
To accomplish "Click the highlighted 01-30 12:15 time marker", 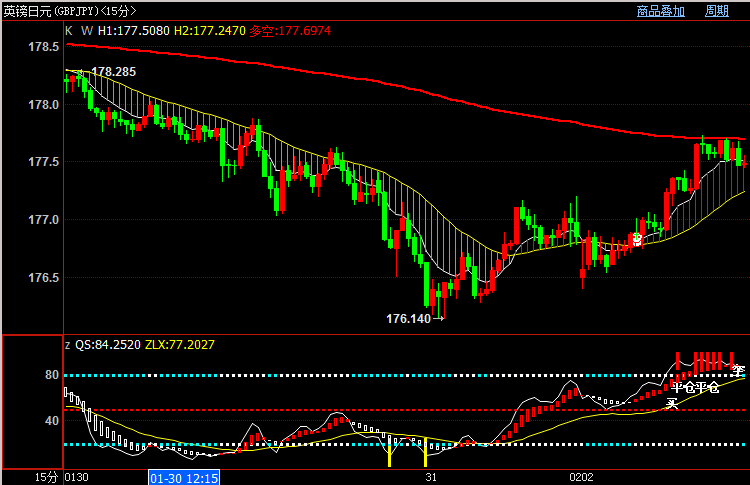I will (184, 478).
